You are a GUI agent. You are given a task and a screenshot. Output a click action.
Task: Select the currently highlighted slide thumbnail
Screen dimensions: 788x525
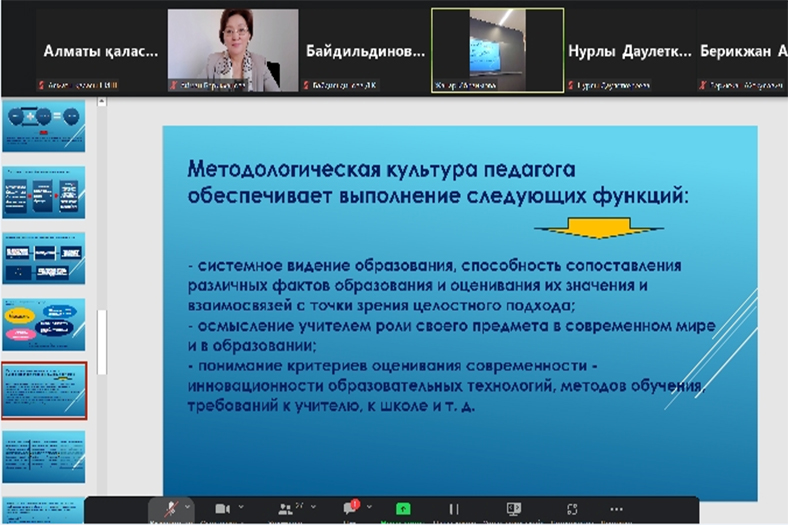coord(43,391)
